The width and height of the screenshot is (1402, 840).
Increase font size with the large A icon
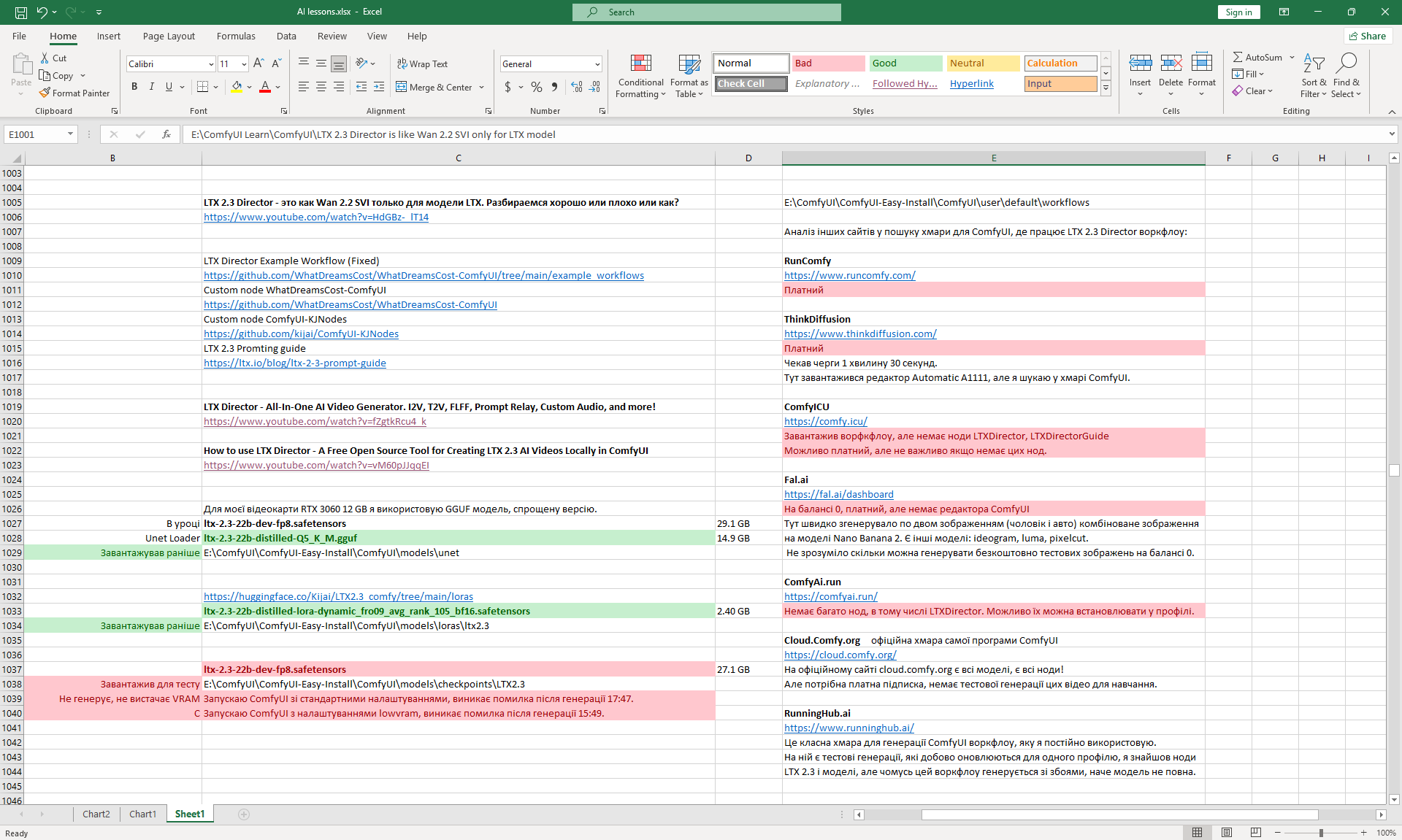tap(258, 63)
